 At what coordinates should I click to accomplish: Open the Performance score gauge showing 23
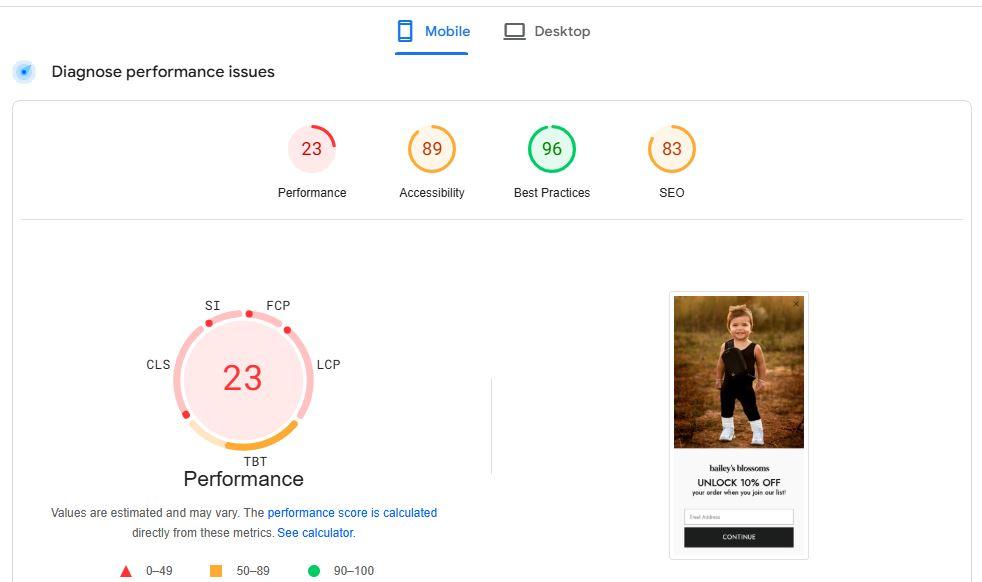point(312,149)
